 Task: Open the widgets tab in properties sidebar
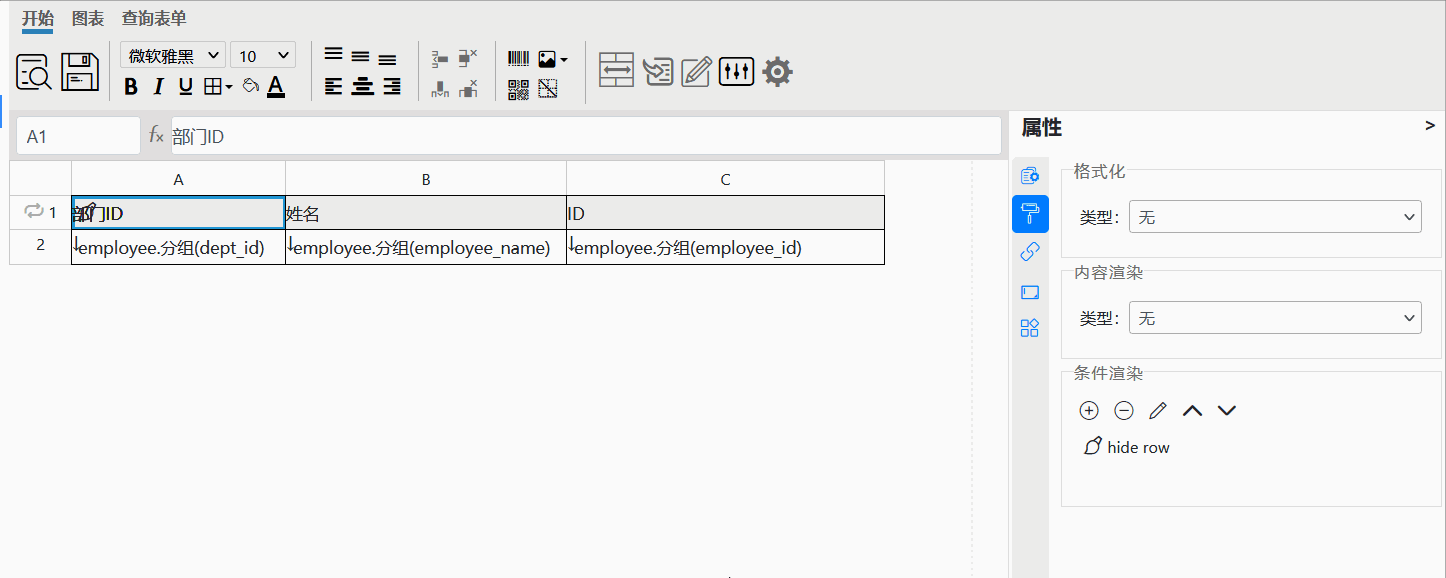click(x=1030, y=328)
